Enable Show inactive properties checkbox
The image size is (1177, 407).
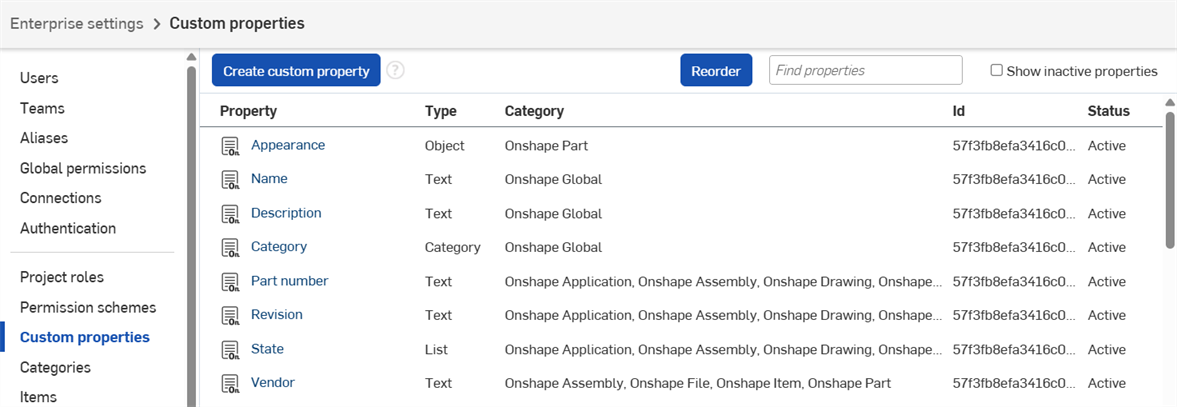(x=996, y=71)
